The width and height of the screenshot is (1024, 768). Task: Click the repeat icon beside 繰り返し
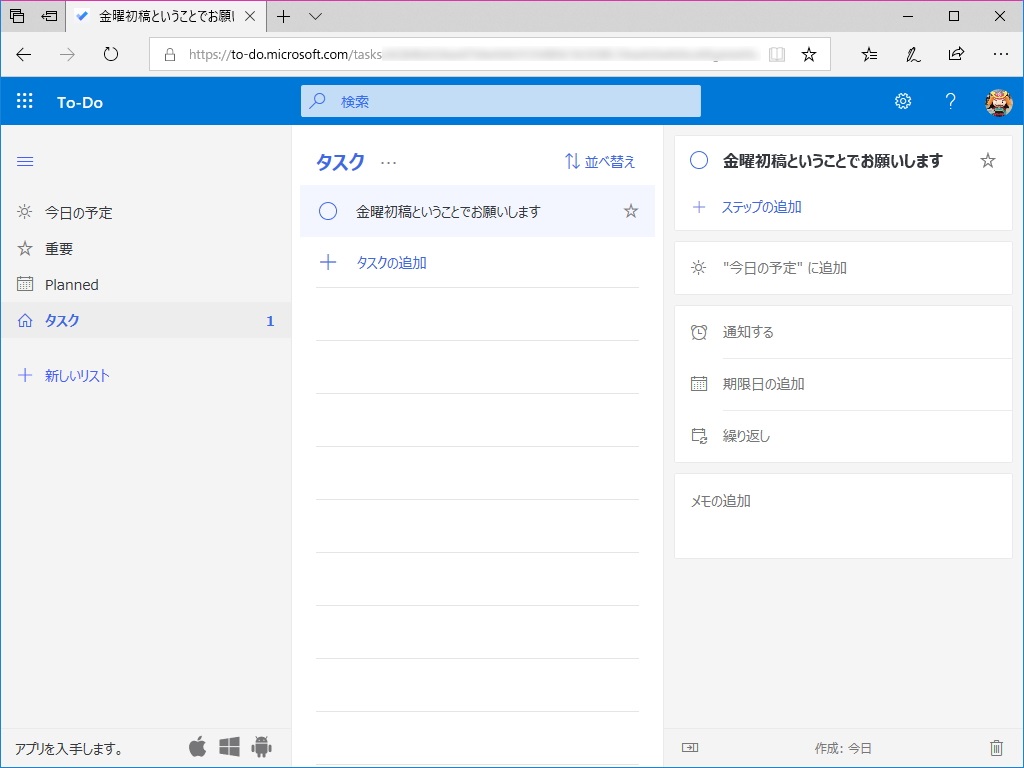(697, 436)
